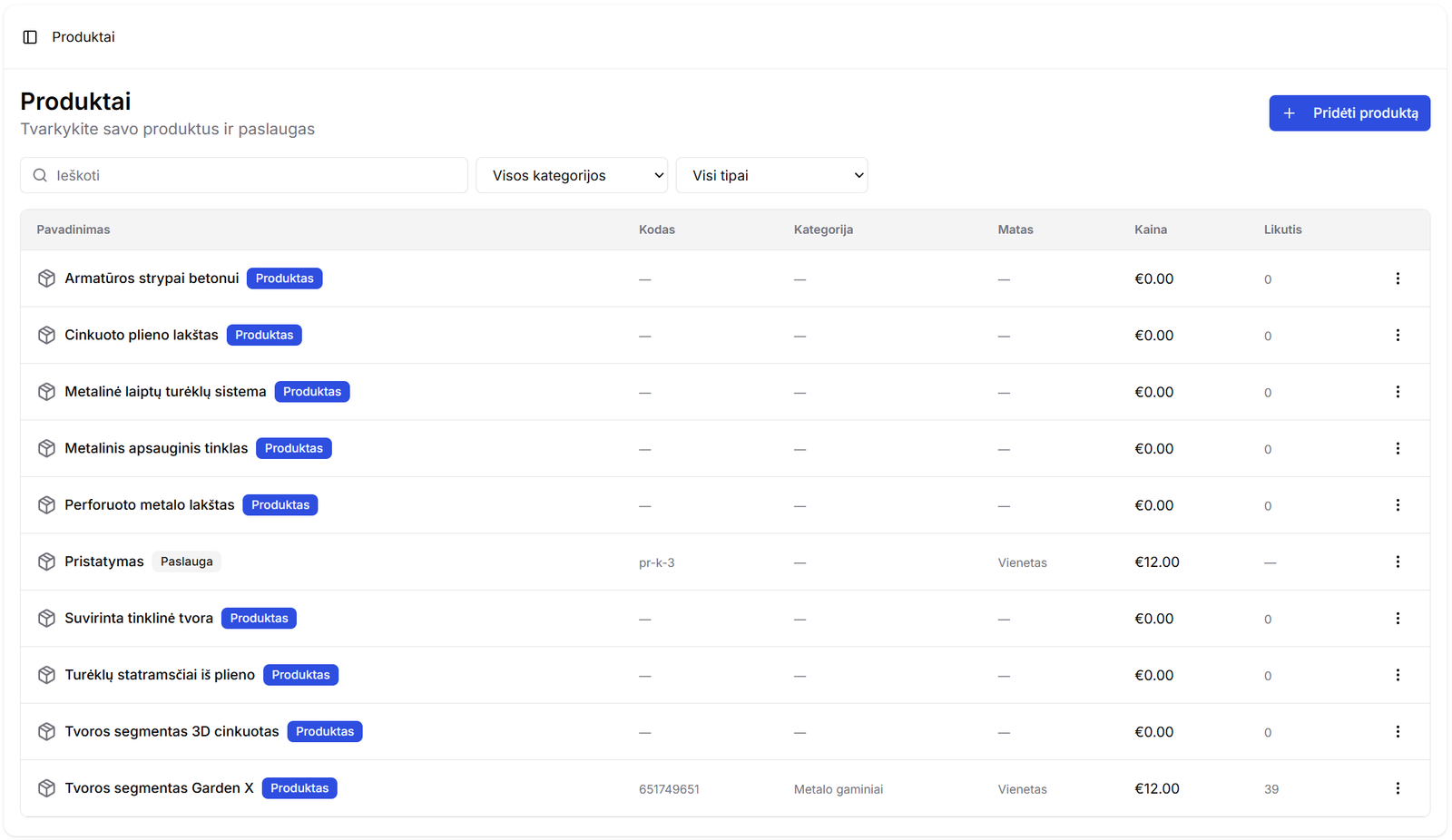The height and width of the screenshot is (840, 1452).
Task: Click the Kaina column header
Action: (1150, 230)
